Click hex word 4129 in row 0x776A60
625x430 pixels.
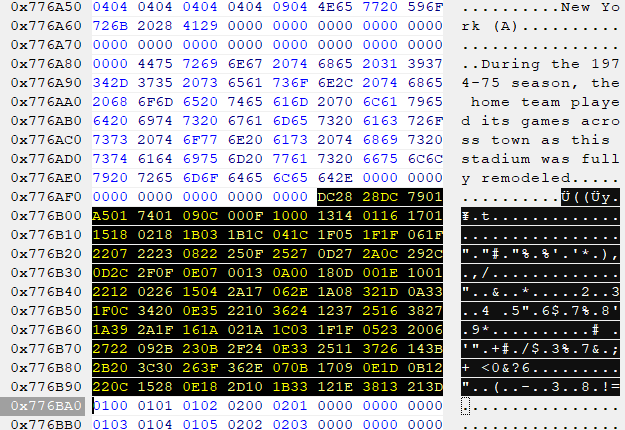pyautogui.click(x=200, y=26)
